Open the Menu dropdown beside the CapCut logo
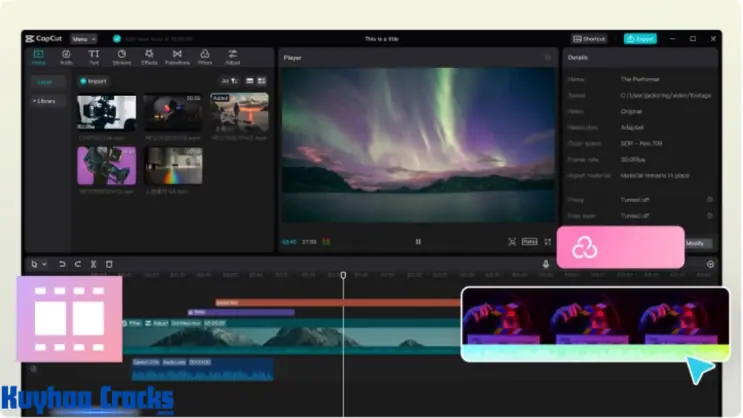 84,39
